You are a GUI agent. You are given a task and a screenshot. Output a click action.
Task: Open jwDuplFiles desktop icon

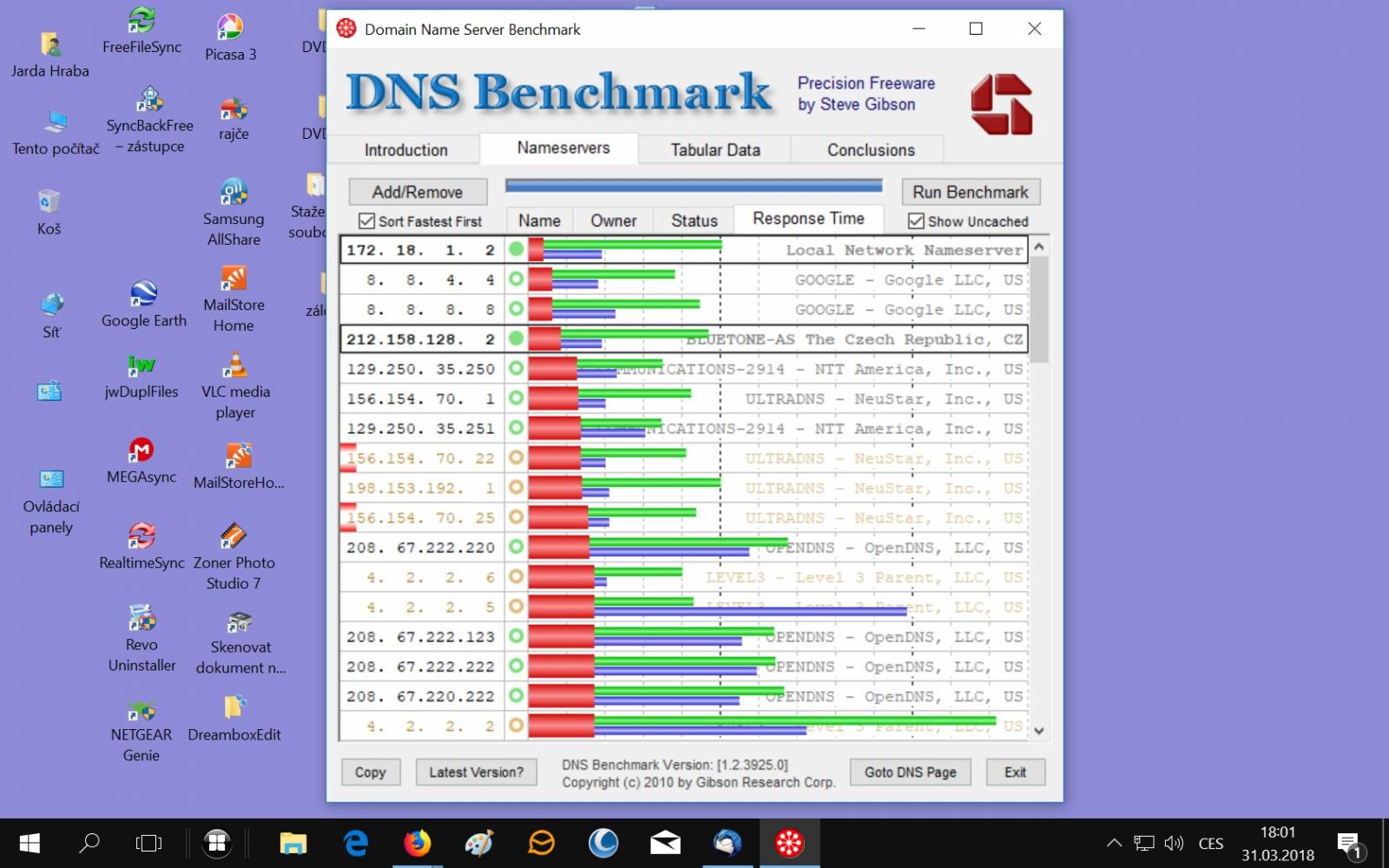coord(142,376)
